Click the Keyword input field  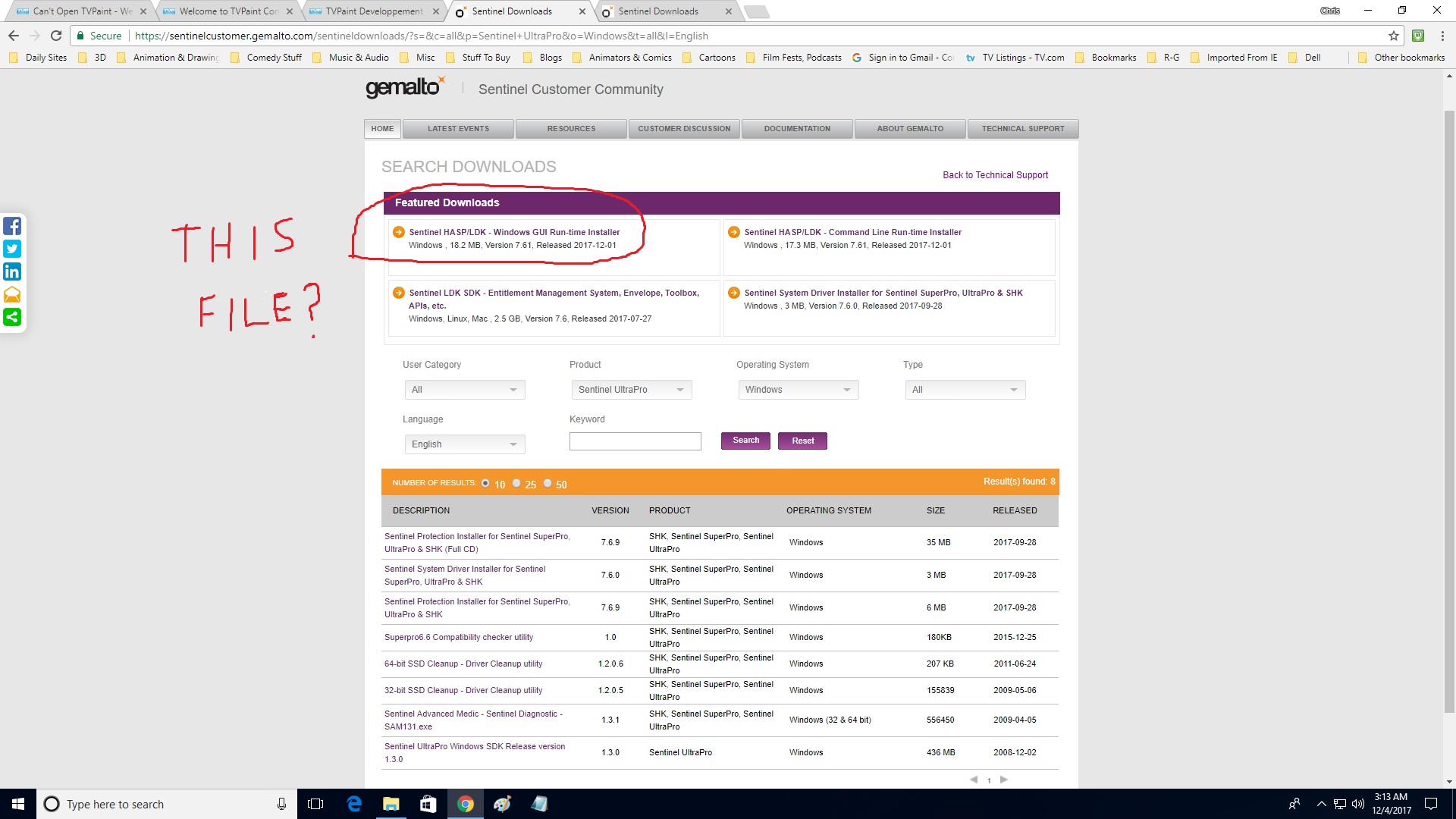pos(635,441)
